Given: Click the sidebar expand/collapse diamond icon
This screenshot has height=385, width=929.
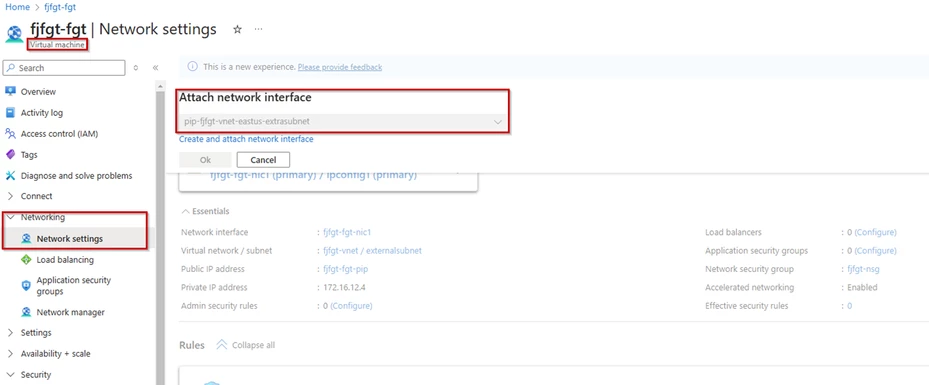Looking at the screenshot, I should [136, 68].
